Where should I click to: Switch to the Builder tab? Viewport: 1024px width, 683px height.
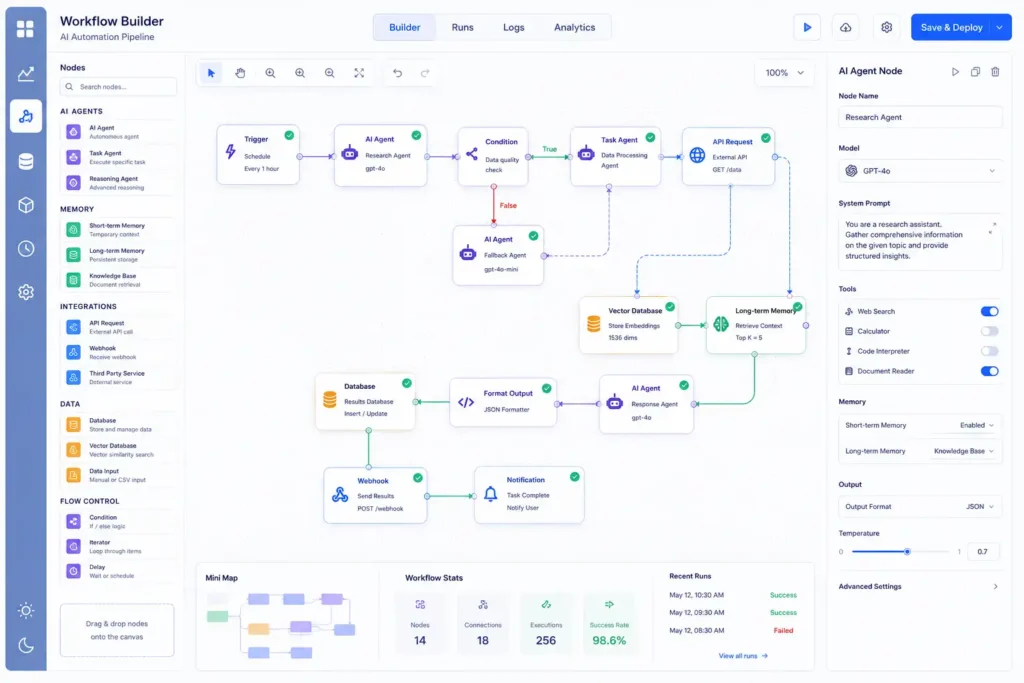click(x=404, y=27)
